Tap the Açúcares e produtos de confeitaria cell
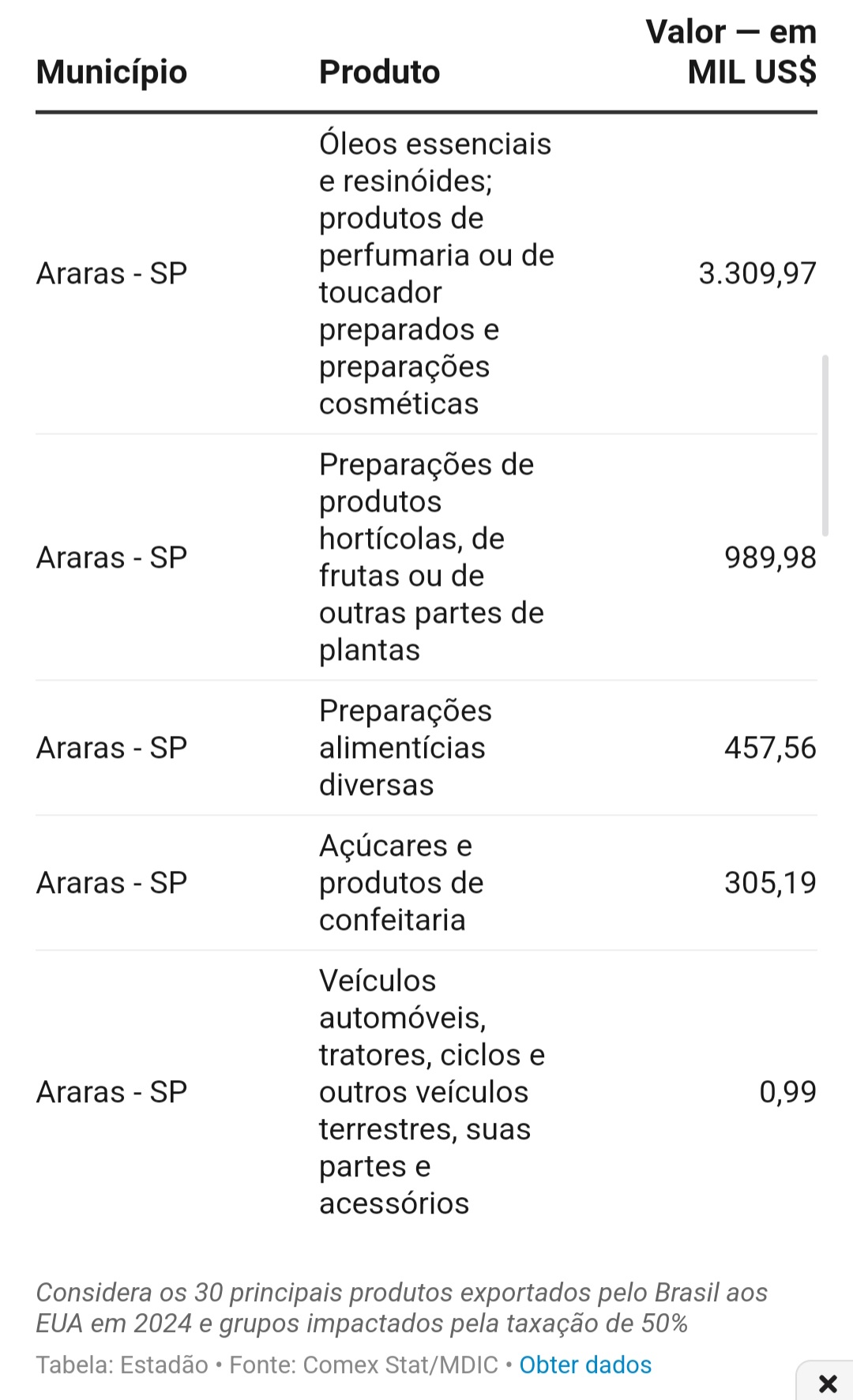 click(401, 883)
